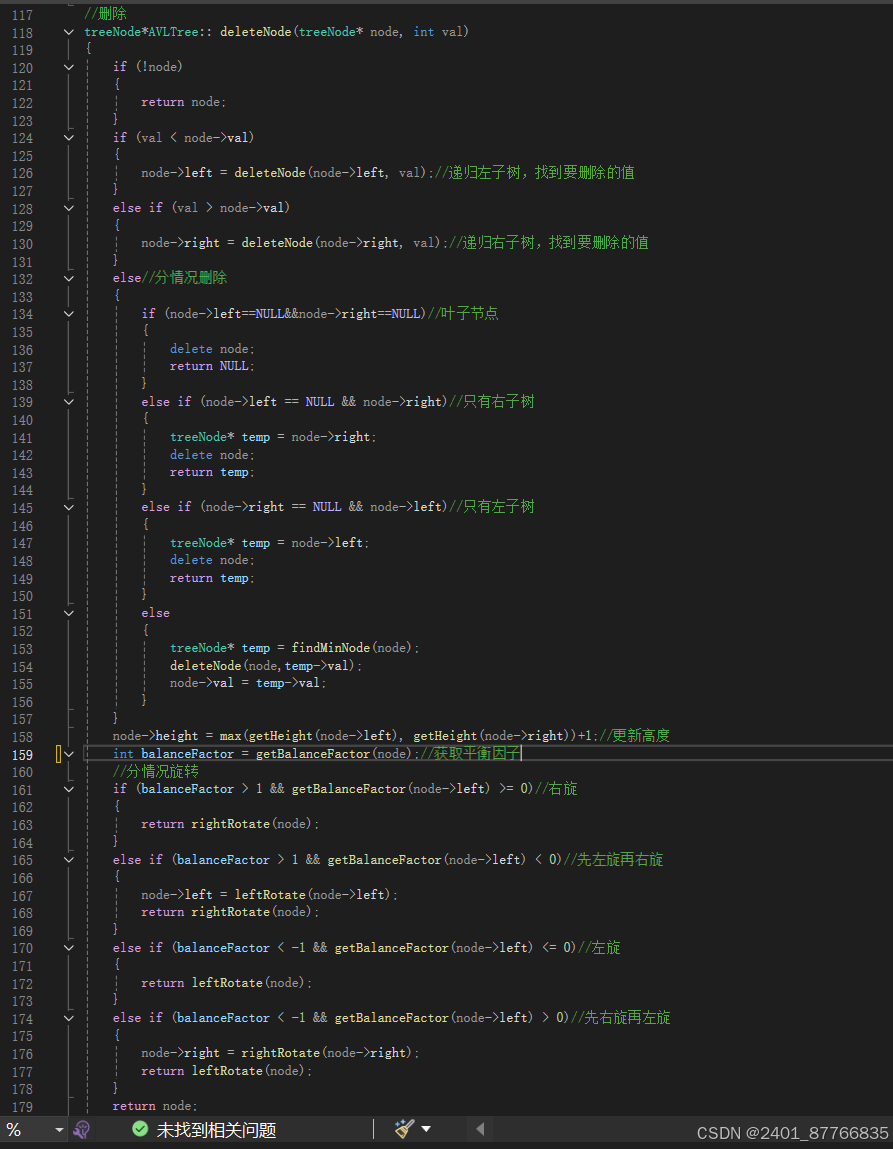This screenshot has width=893, height=1149.
Task: Collapse the 只有左子树 branch at line 145
Action: point(67,506)
